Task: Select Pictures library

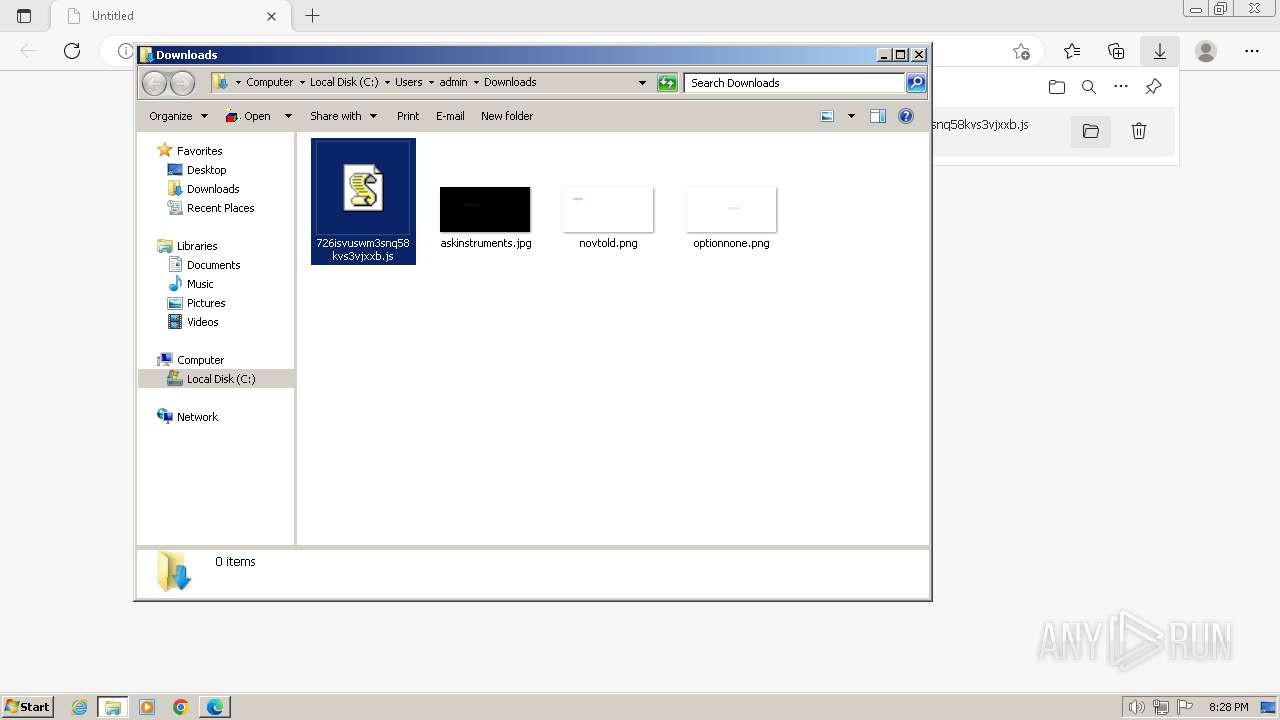Action: 206,303
